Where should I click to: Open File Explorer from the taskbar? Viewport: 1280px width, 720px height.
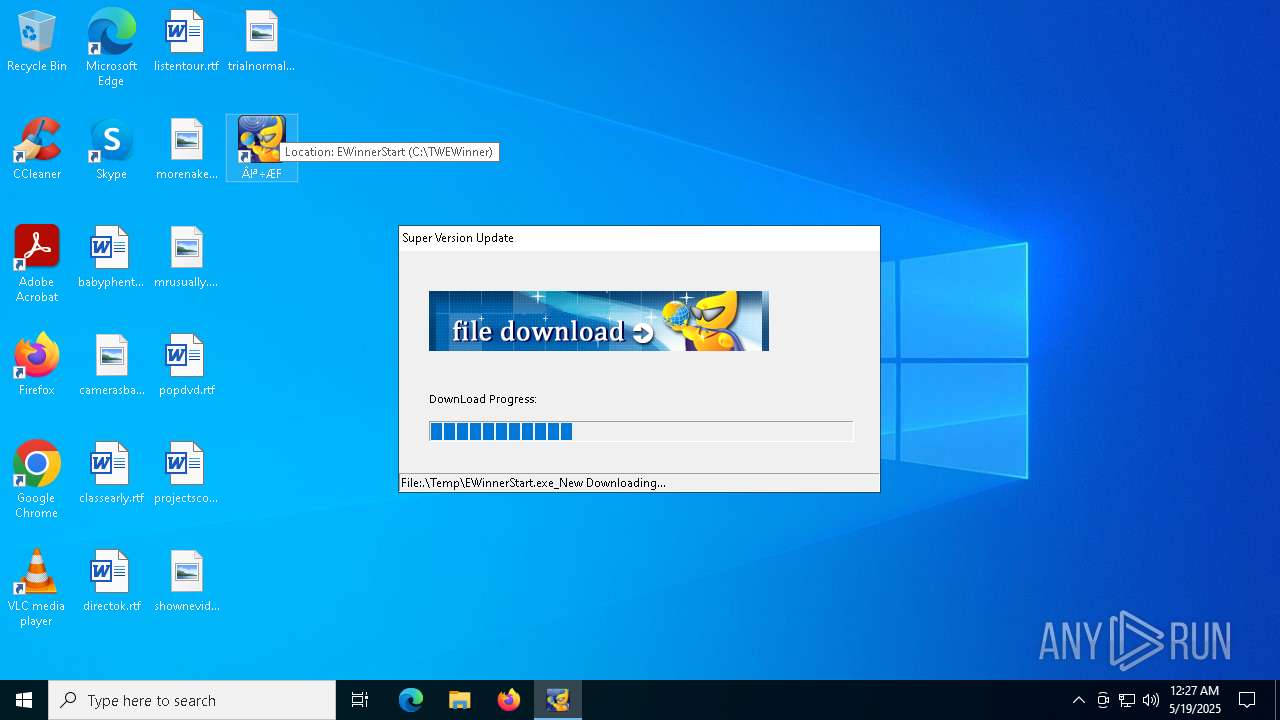460,700
